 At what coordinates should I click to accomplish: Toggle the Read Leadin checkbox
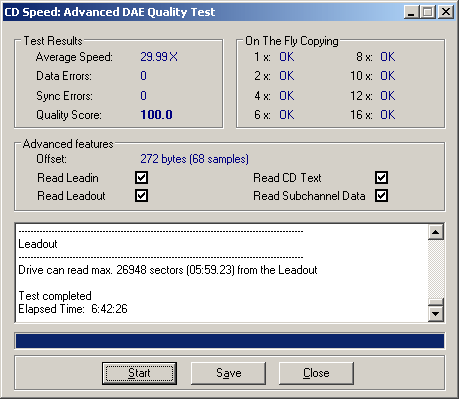pos(141,177)
